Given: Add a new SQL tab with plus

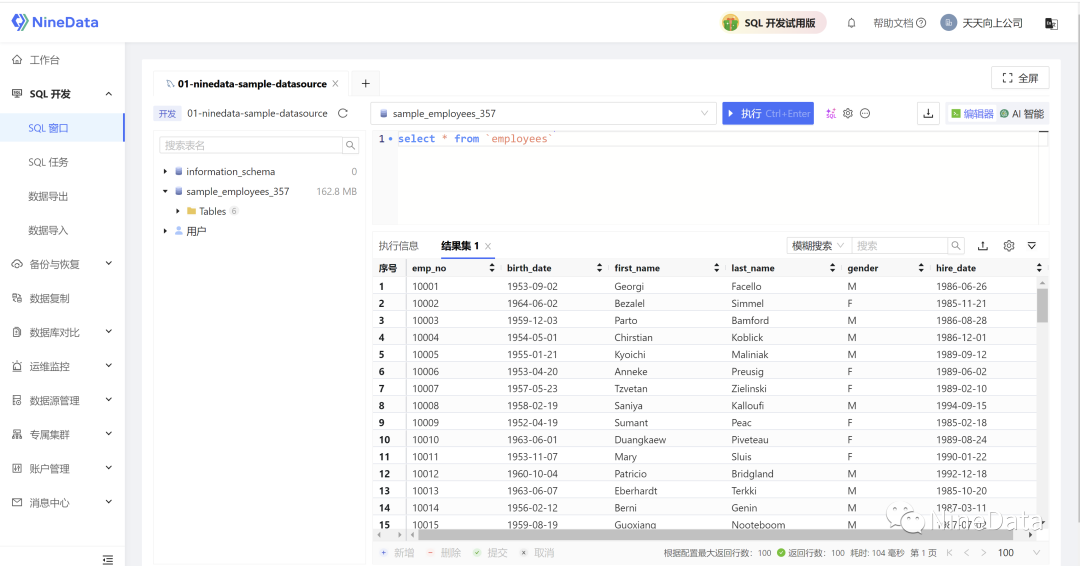Looking at the screenshot, I should pyautogui.click(x=366, y=83).
